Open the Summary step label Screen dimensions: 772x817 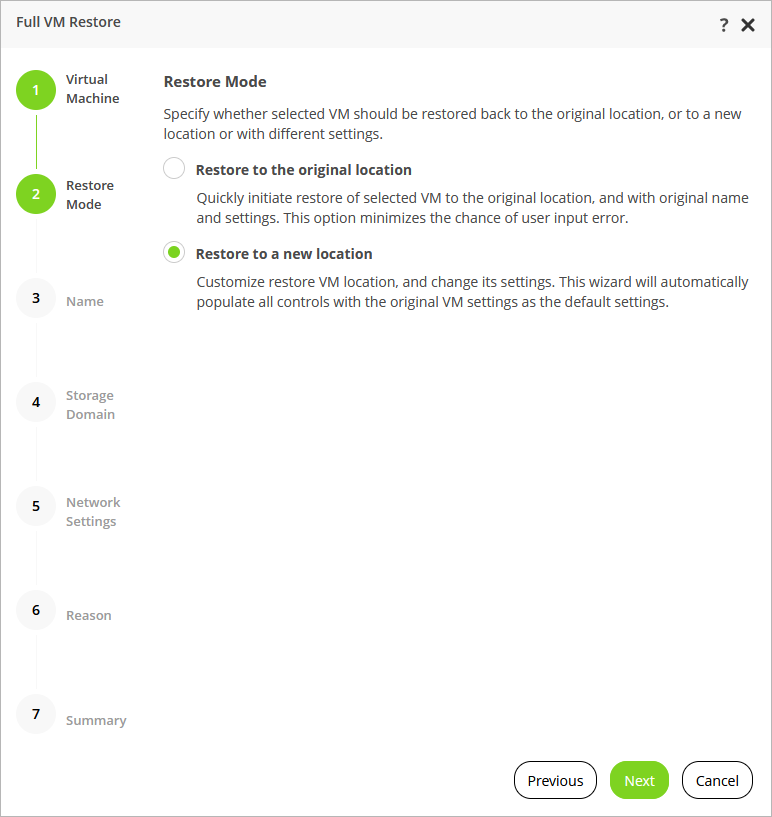96,721
